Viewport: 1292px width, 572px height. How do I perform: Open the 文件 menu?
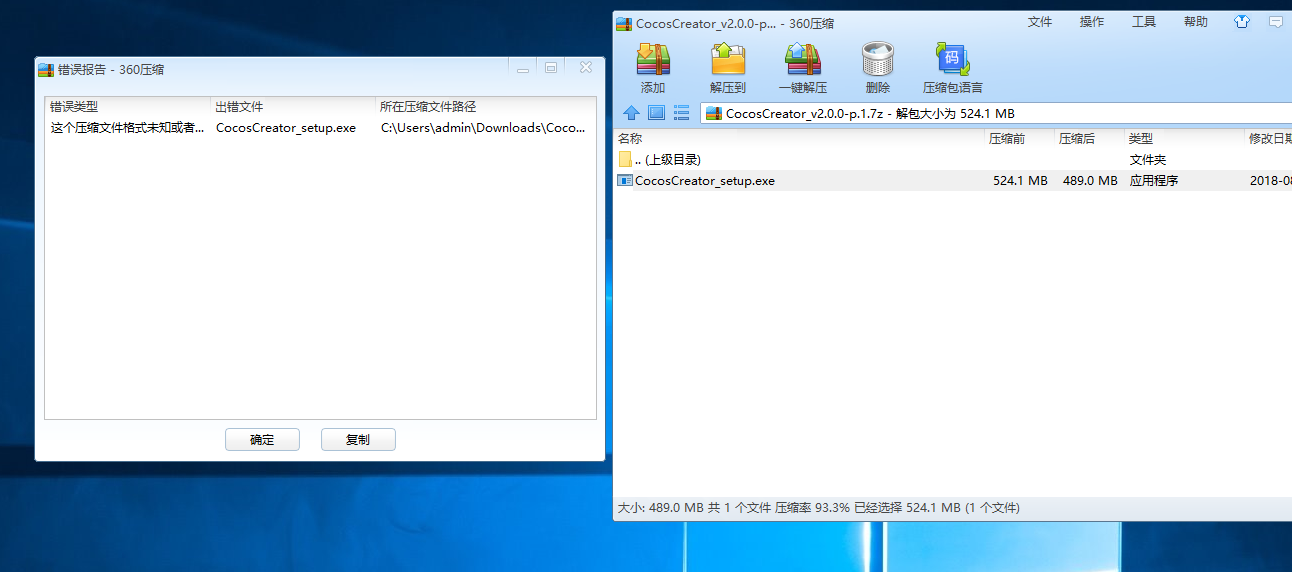tap(1040, 22)
